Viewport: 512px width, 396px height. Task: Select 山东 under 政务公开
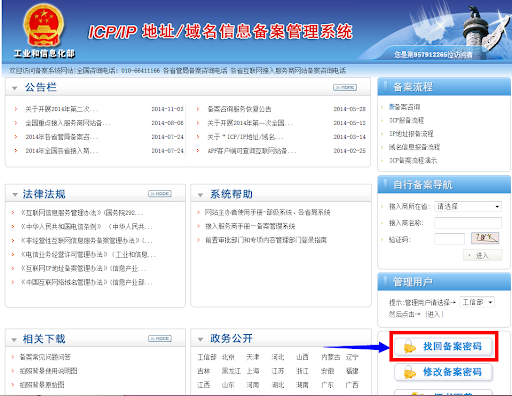click(228, 385)
